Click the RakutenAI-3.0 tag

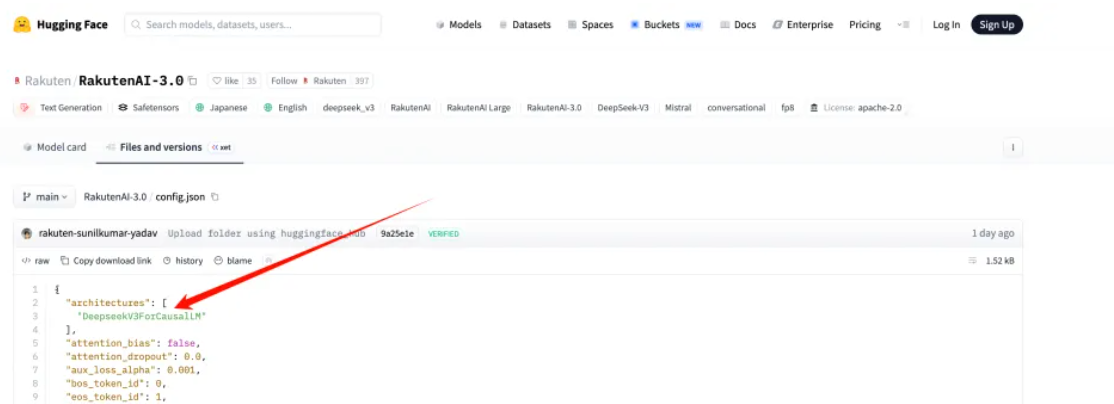pyautogui.click(x=554, y=108)
